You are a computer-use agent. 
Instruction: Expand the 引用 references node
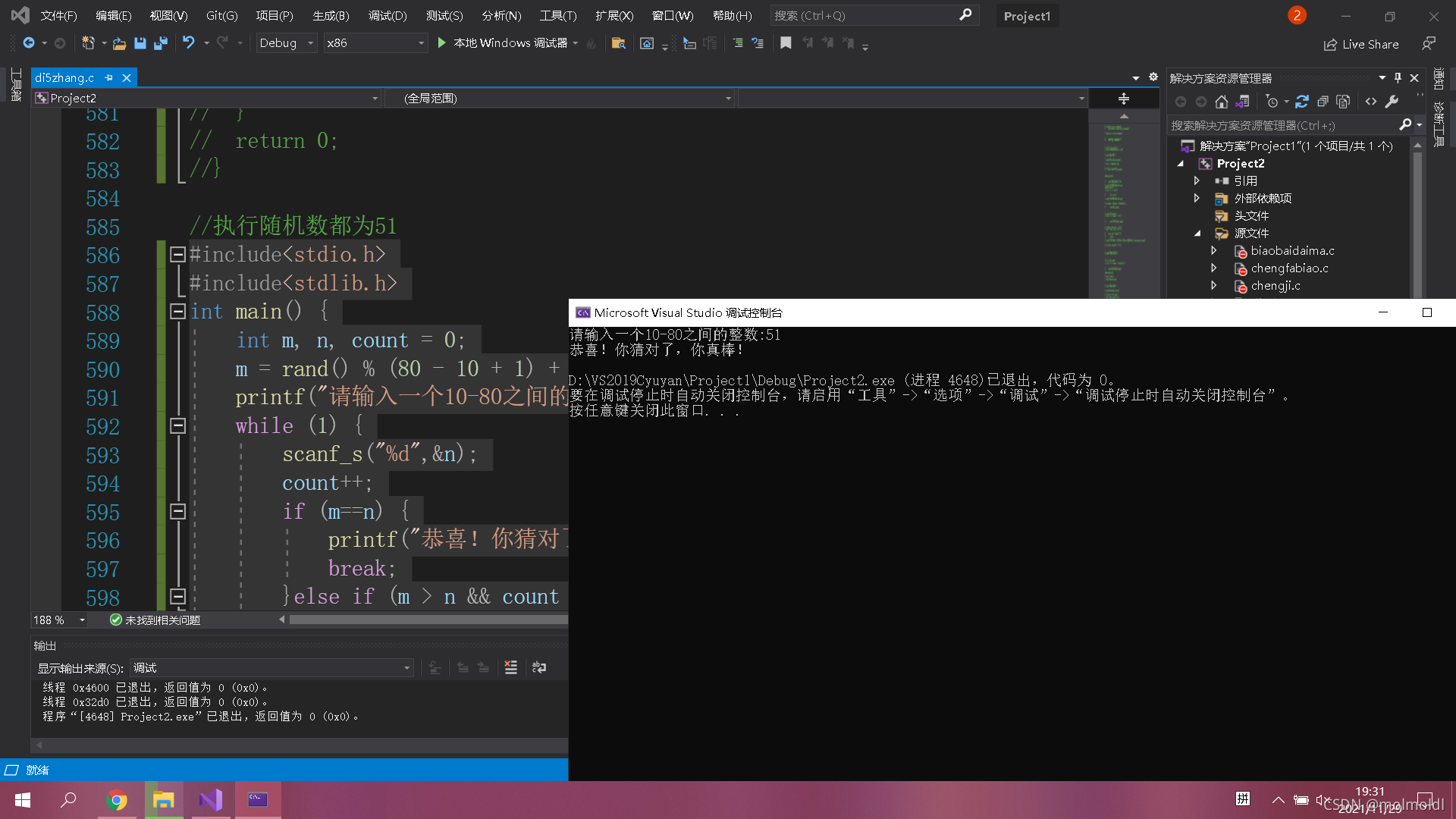pyautogui.click(x=1197, y=181)
